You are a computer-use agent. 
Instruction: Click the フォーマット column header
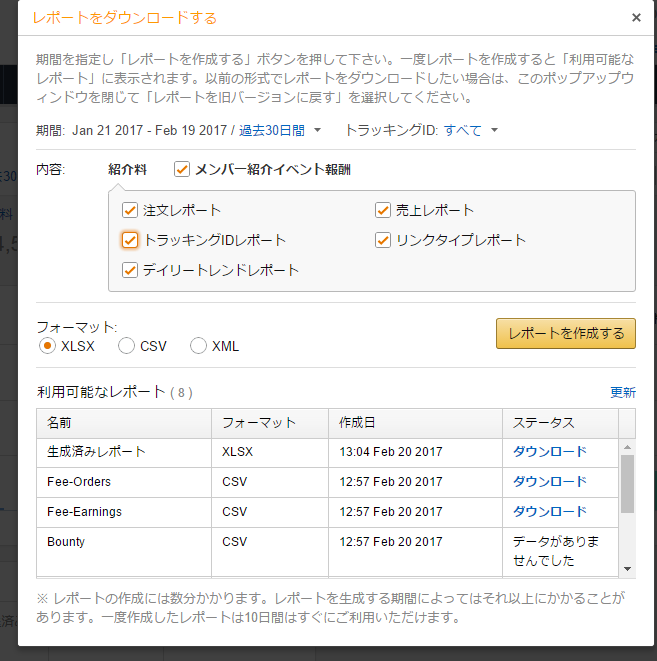270,423
